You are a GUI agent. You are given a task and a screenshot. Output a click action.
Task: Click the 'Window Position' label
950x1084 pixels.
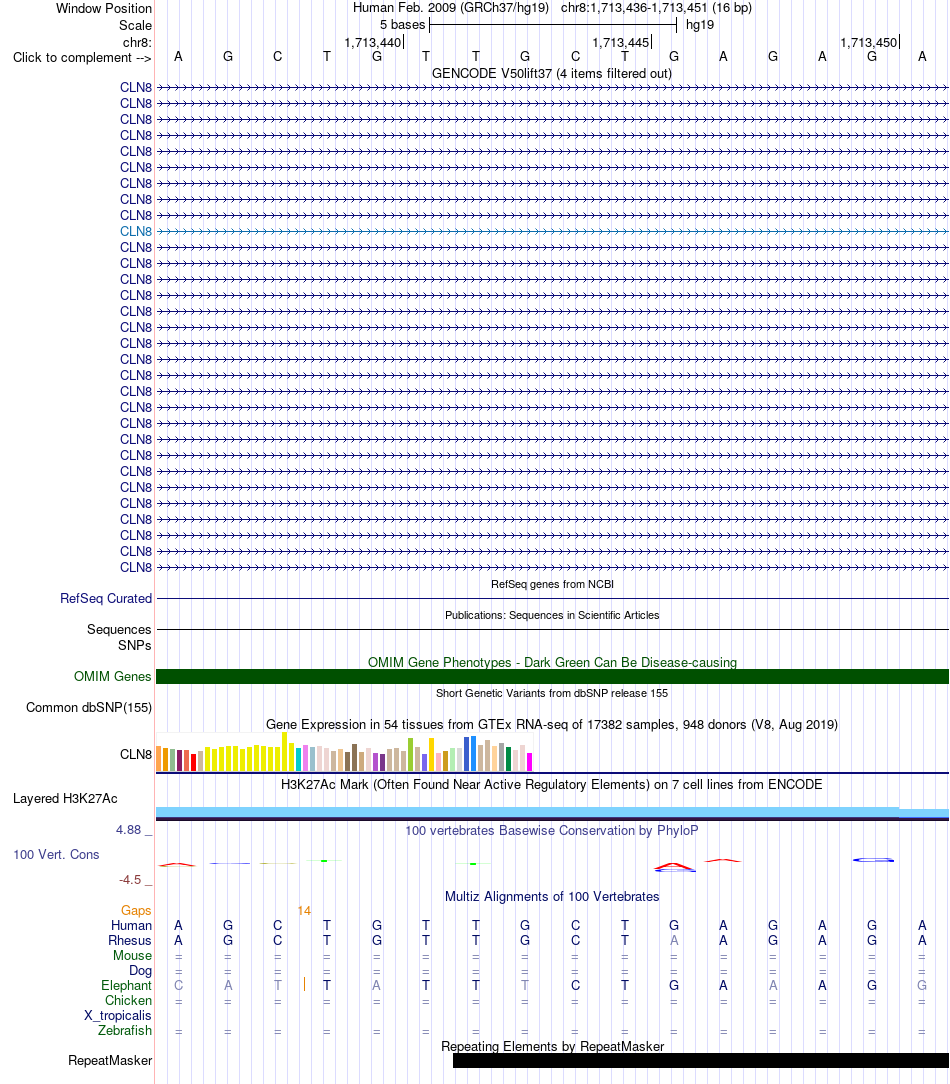pos(104,8)
